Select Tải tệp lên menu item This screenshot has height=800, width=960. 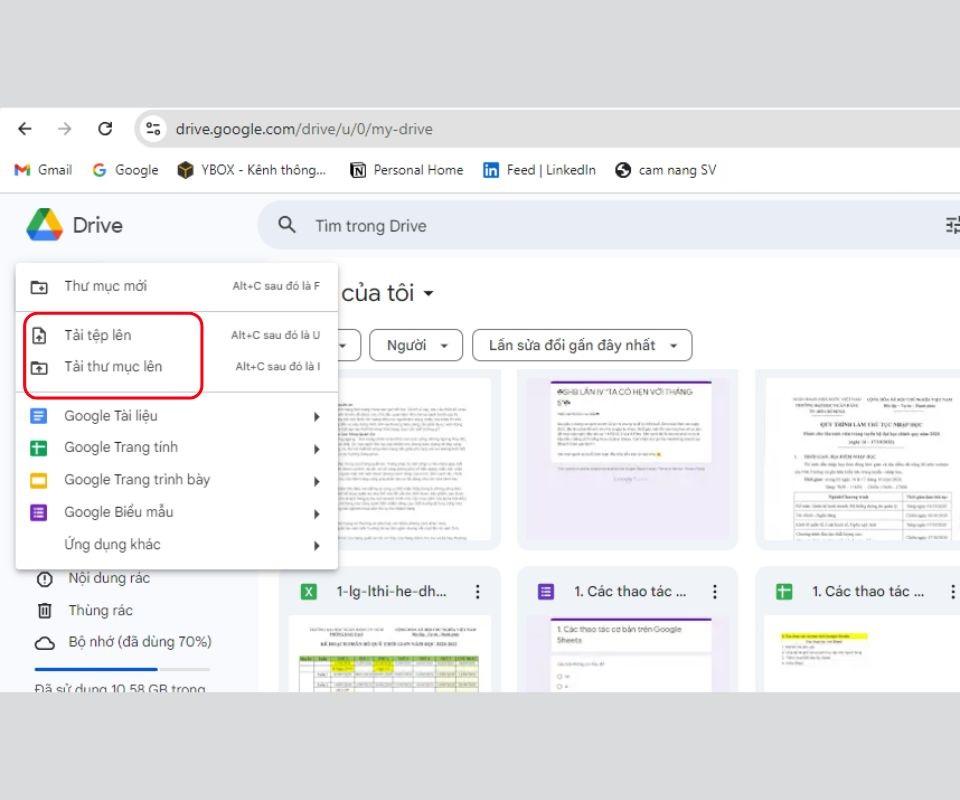click(98, 335)
